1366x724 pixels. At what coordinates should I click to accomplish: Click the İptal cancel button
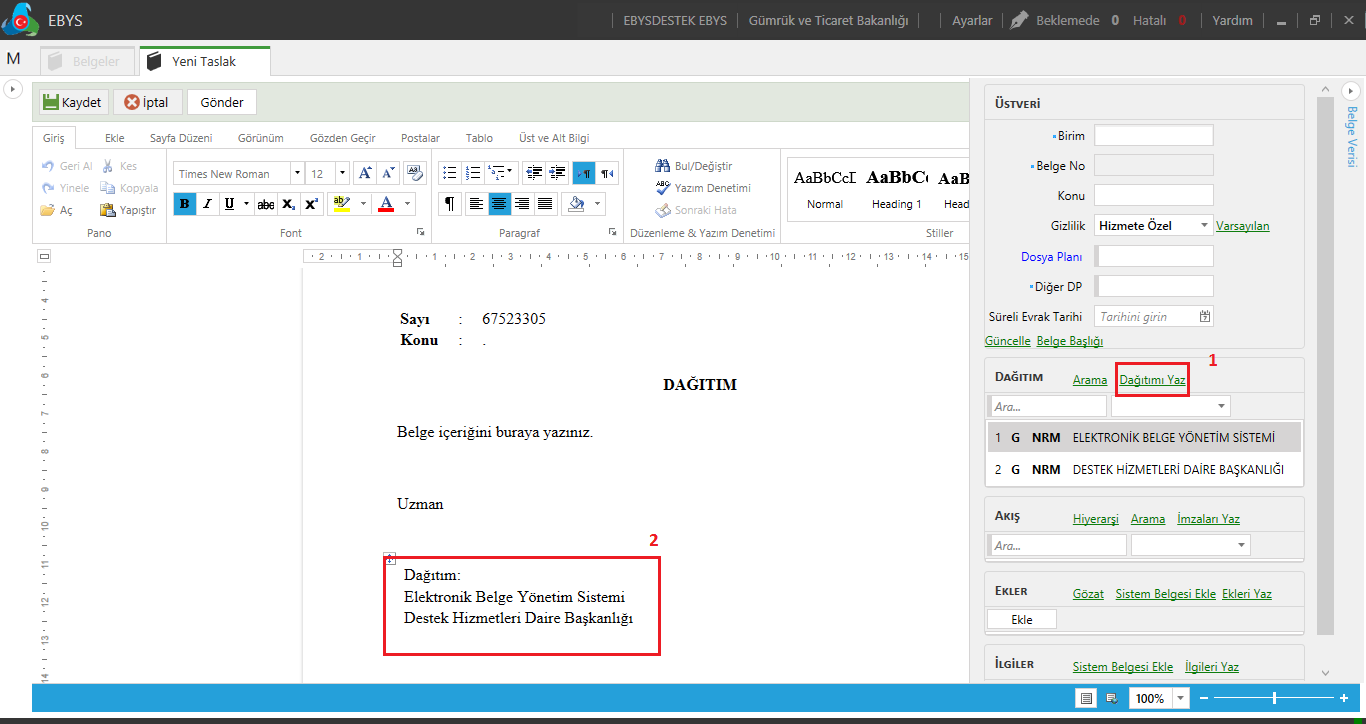[147, 102]
